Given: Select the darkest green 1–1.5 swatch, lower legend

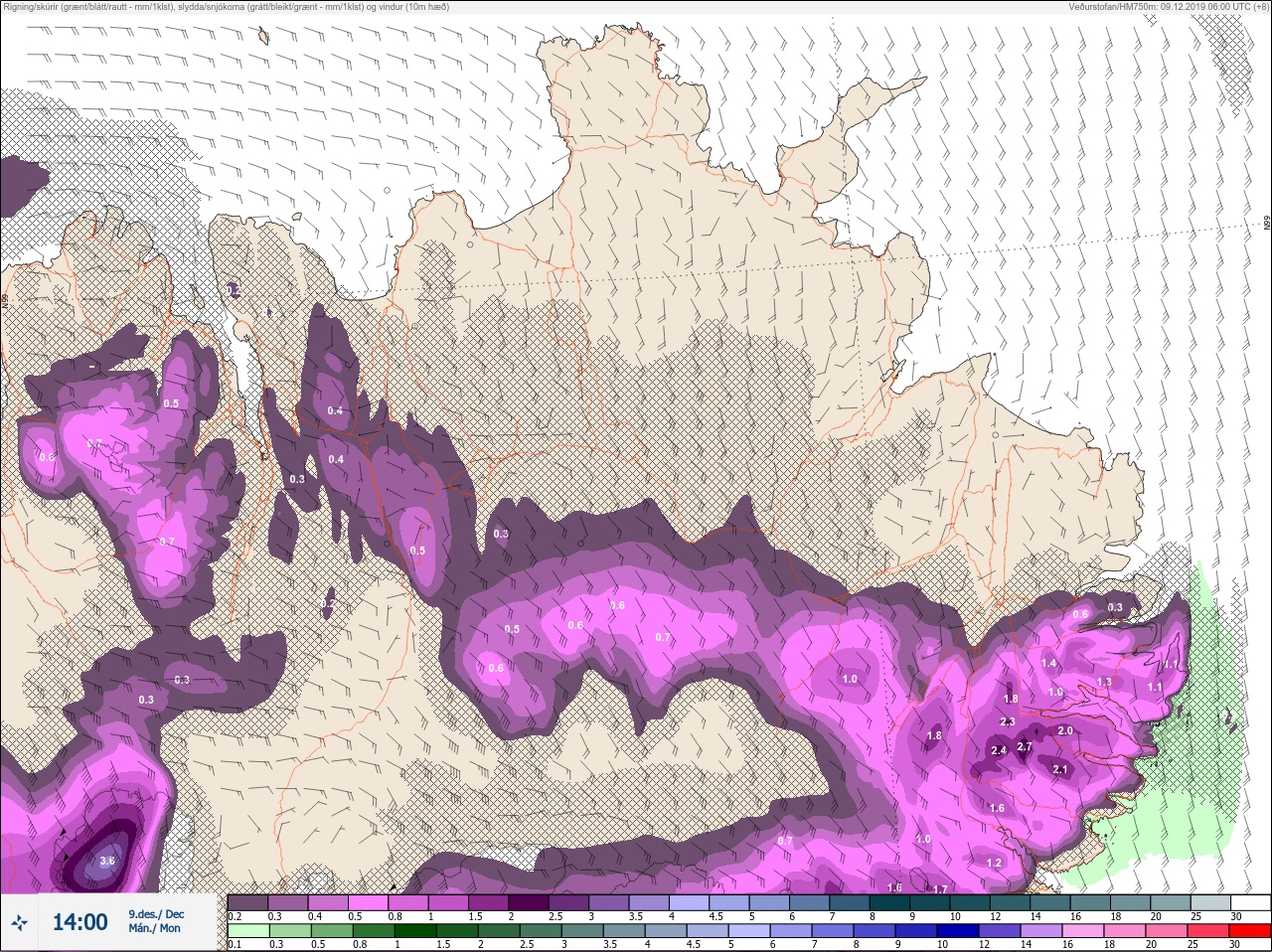Looking at the screenshot, I should (x=415, y=931).
